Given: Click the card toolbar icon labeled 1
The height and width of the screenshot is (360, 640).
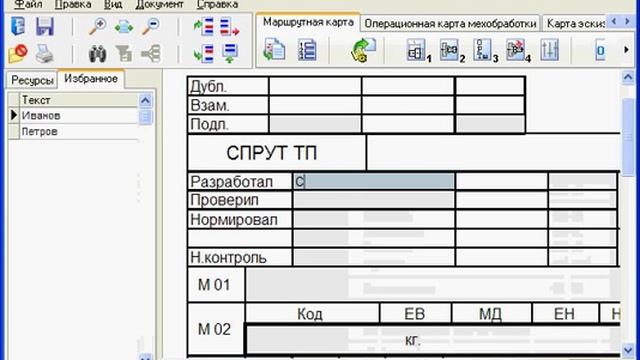Looking at the screenshot, I should [418, 50].
